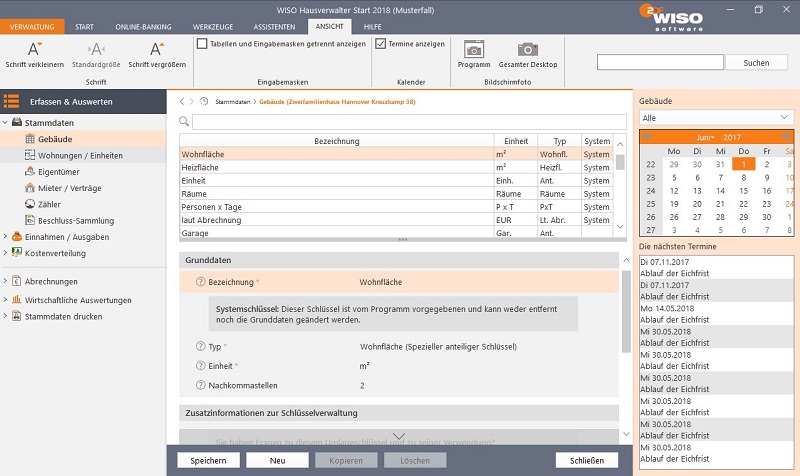Image resolution: width=800 pixels, height=476 pixels.
Task: Open the Gebäude dropdown showing Alle
Action: pyautogui.click(x=715, y=117)
